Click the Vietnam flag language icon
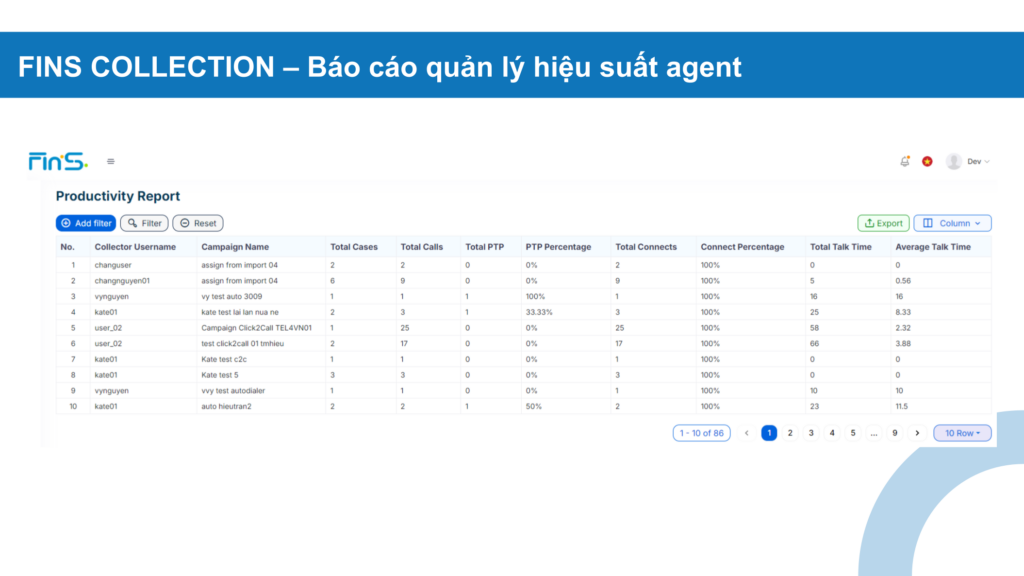Image resolution: width=1024 pixels, height=576 pixels. (927, 161)
